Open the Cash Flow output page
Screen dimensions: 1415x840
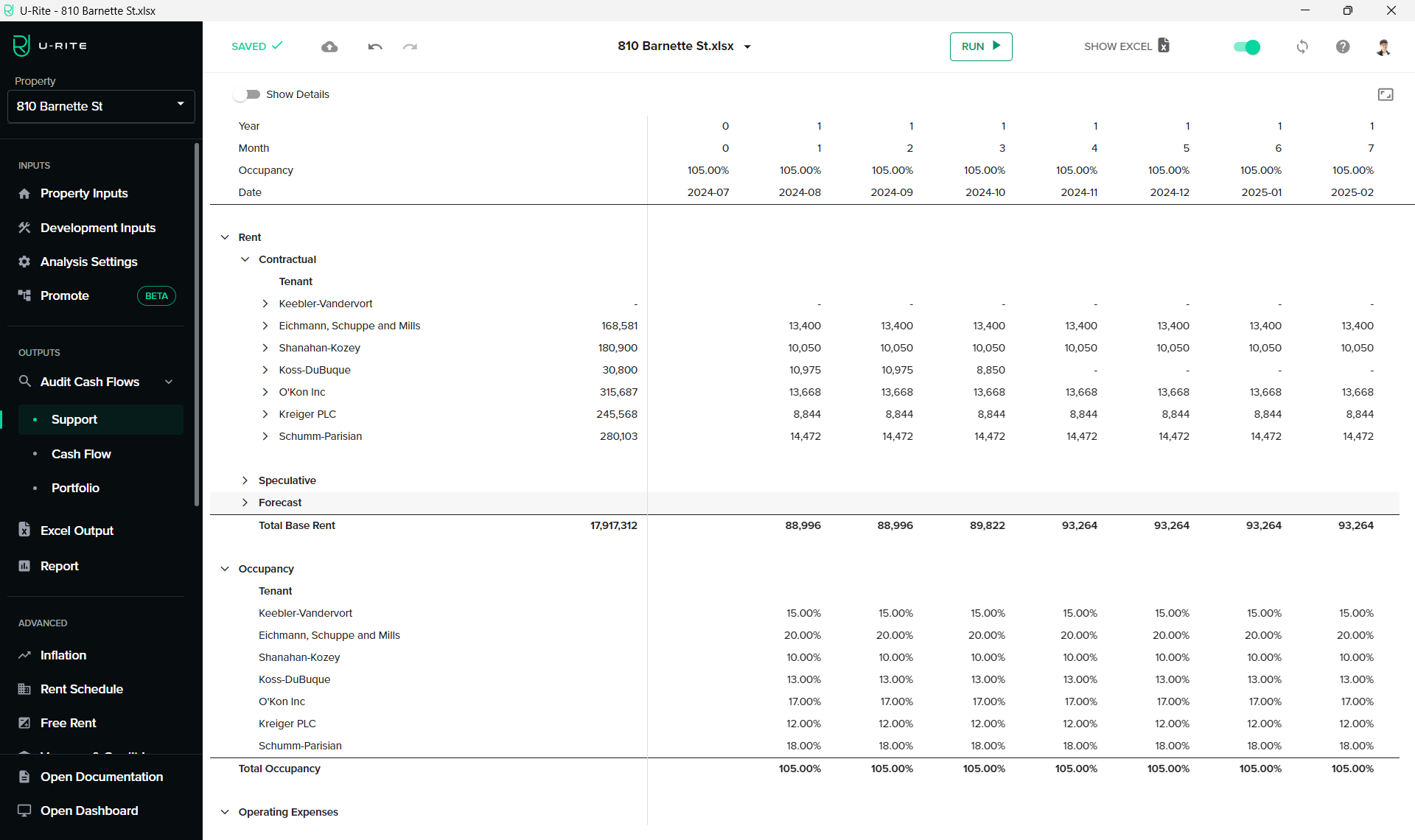81,454
